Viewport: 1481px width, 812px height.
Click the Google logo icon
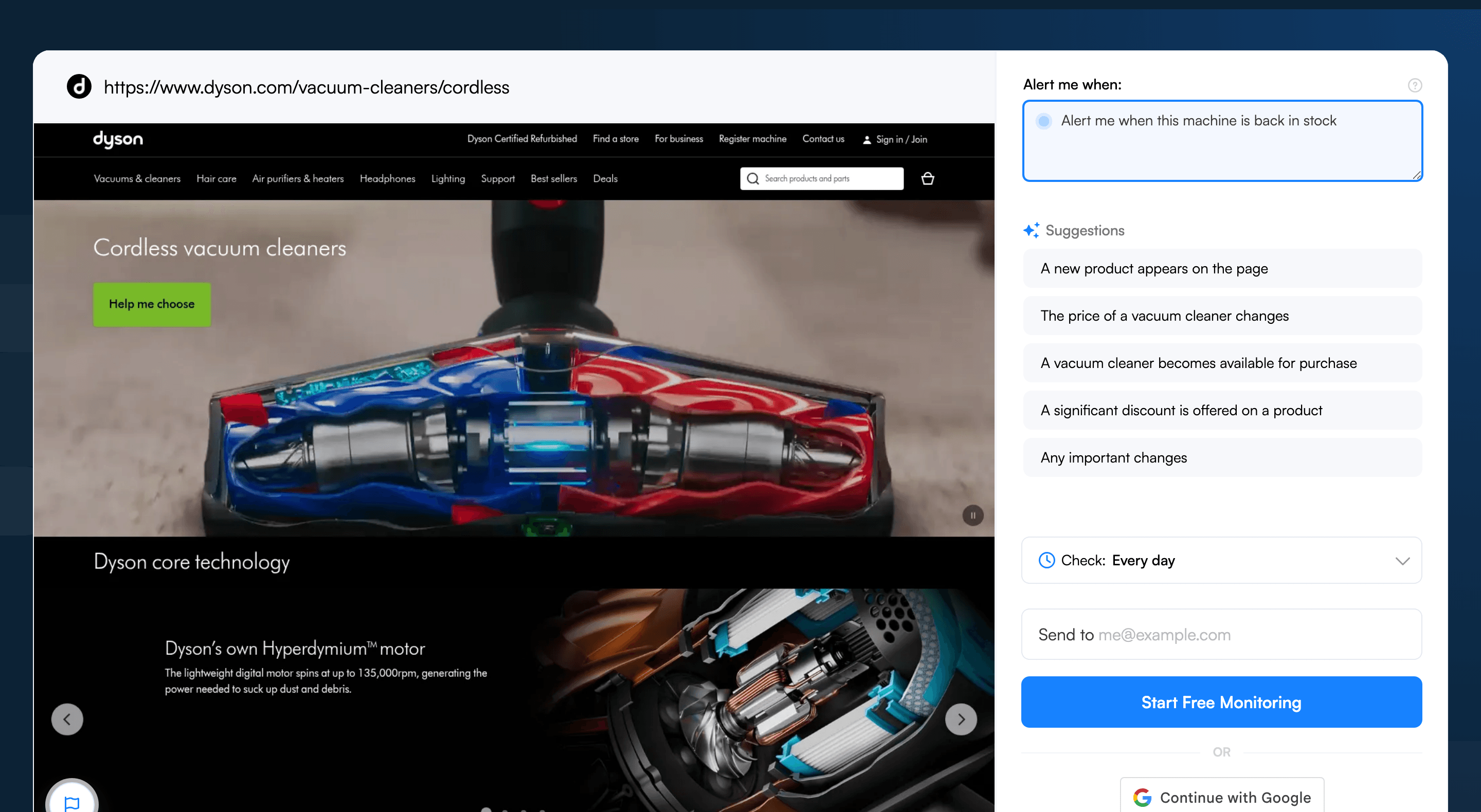click(1142, 798)
